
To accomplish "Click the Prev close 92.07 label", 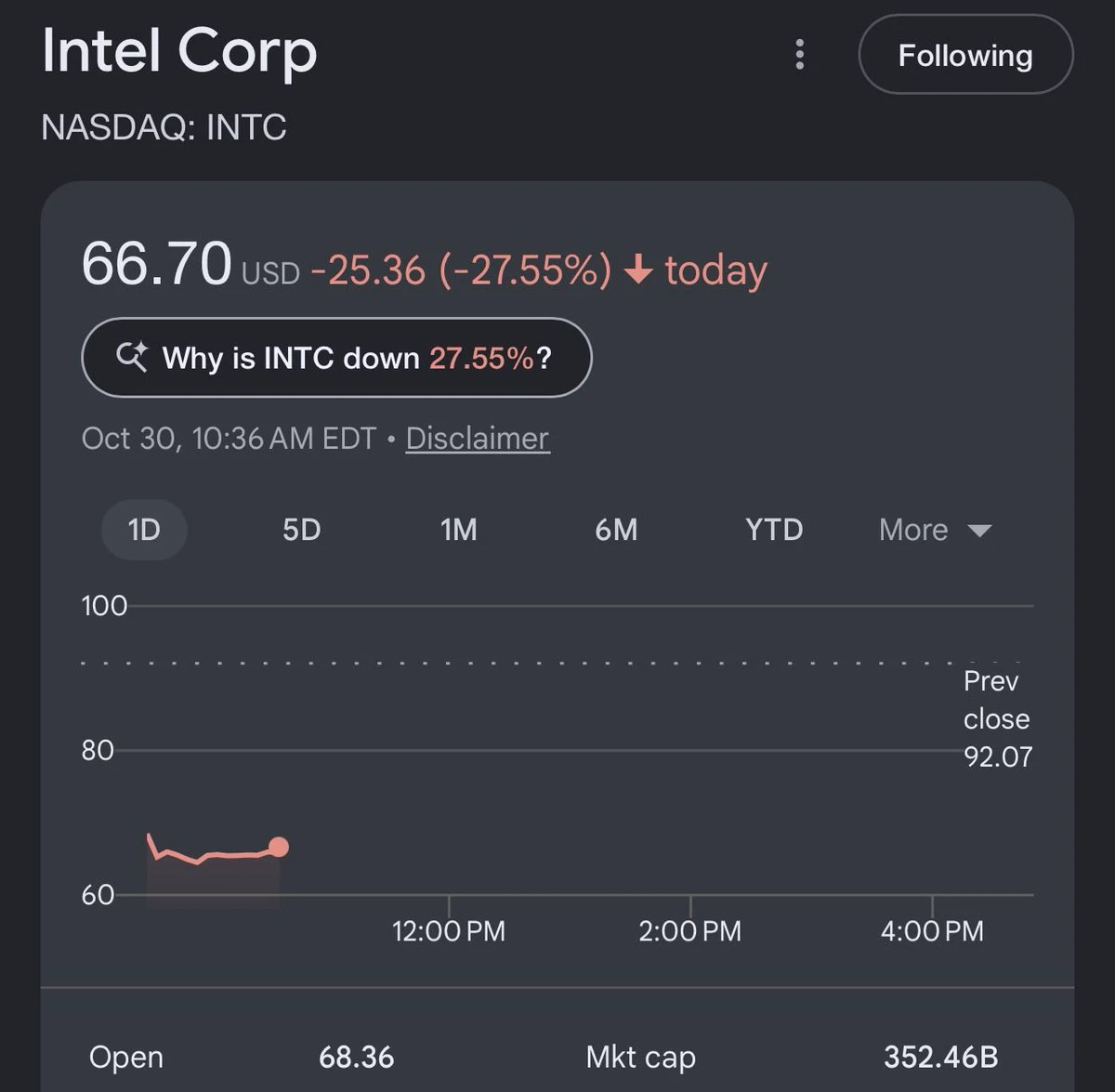I will click(997, 718).
